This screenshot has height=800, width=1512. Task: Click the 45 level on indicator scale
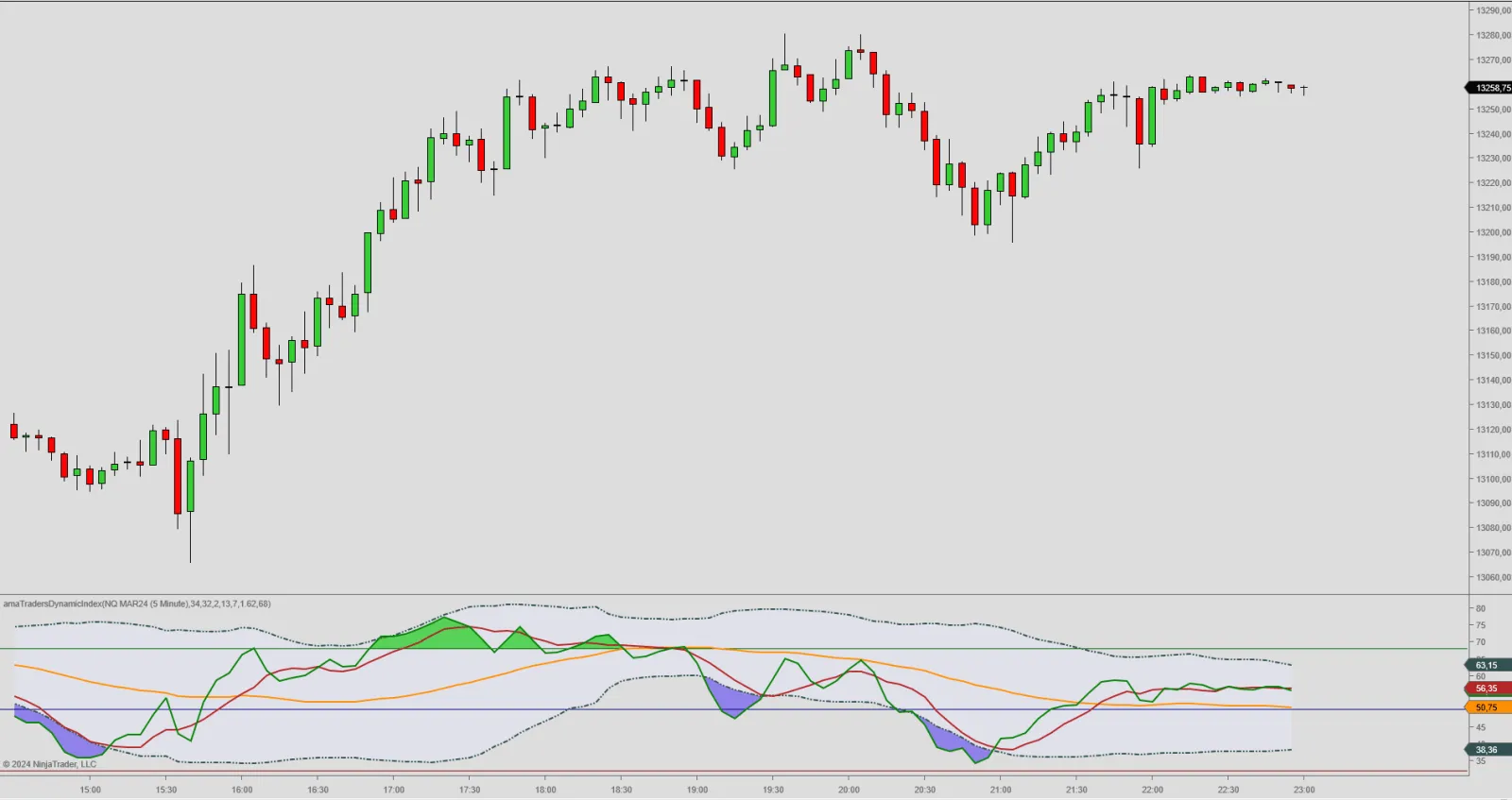tap(1481, 727)
